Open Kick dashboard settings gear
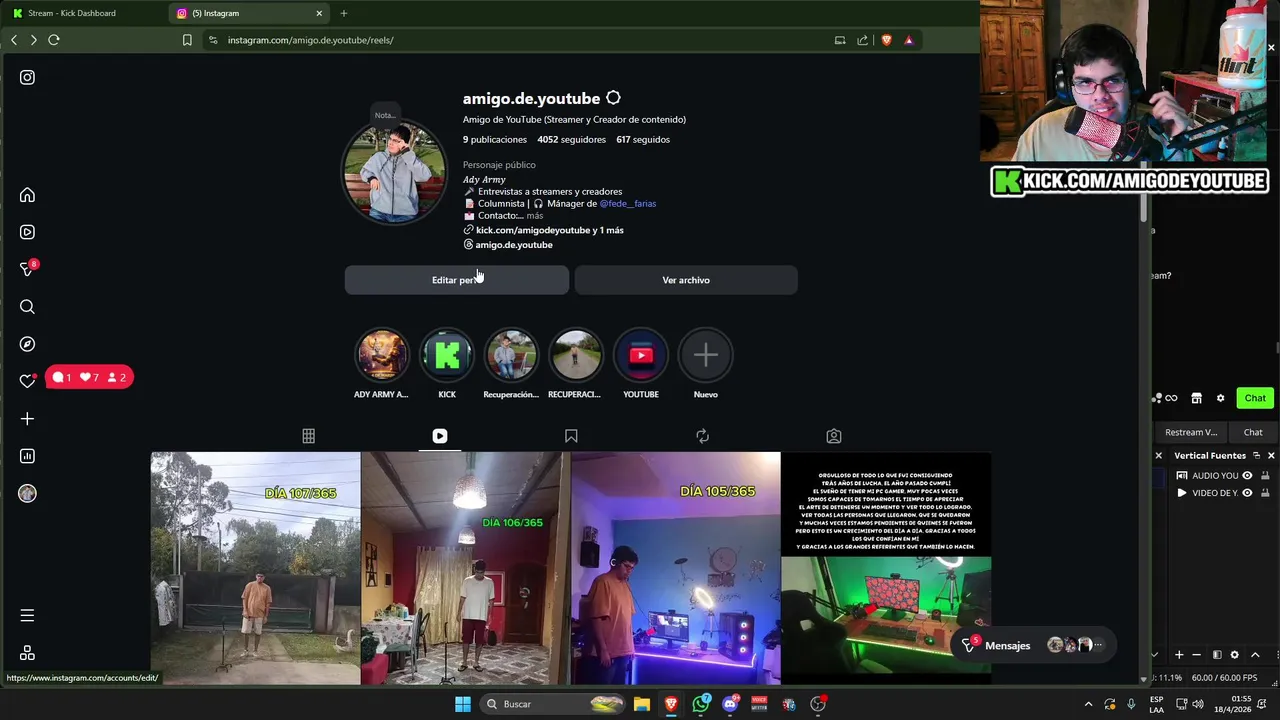The height and width of the screenshot is (720, 1280). click(1220, 398)
